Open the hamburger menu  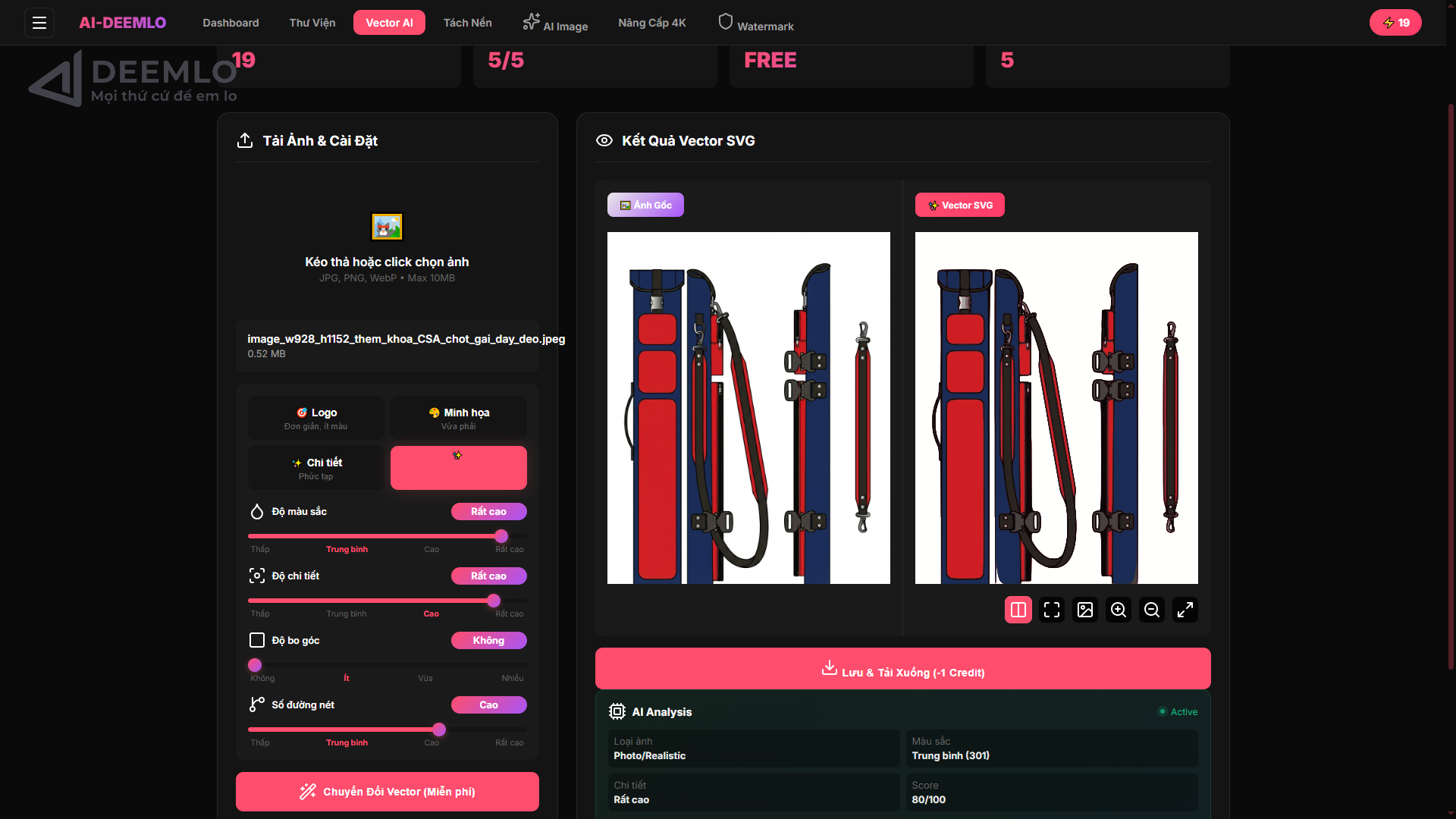39,23
